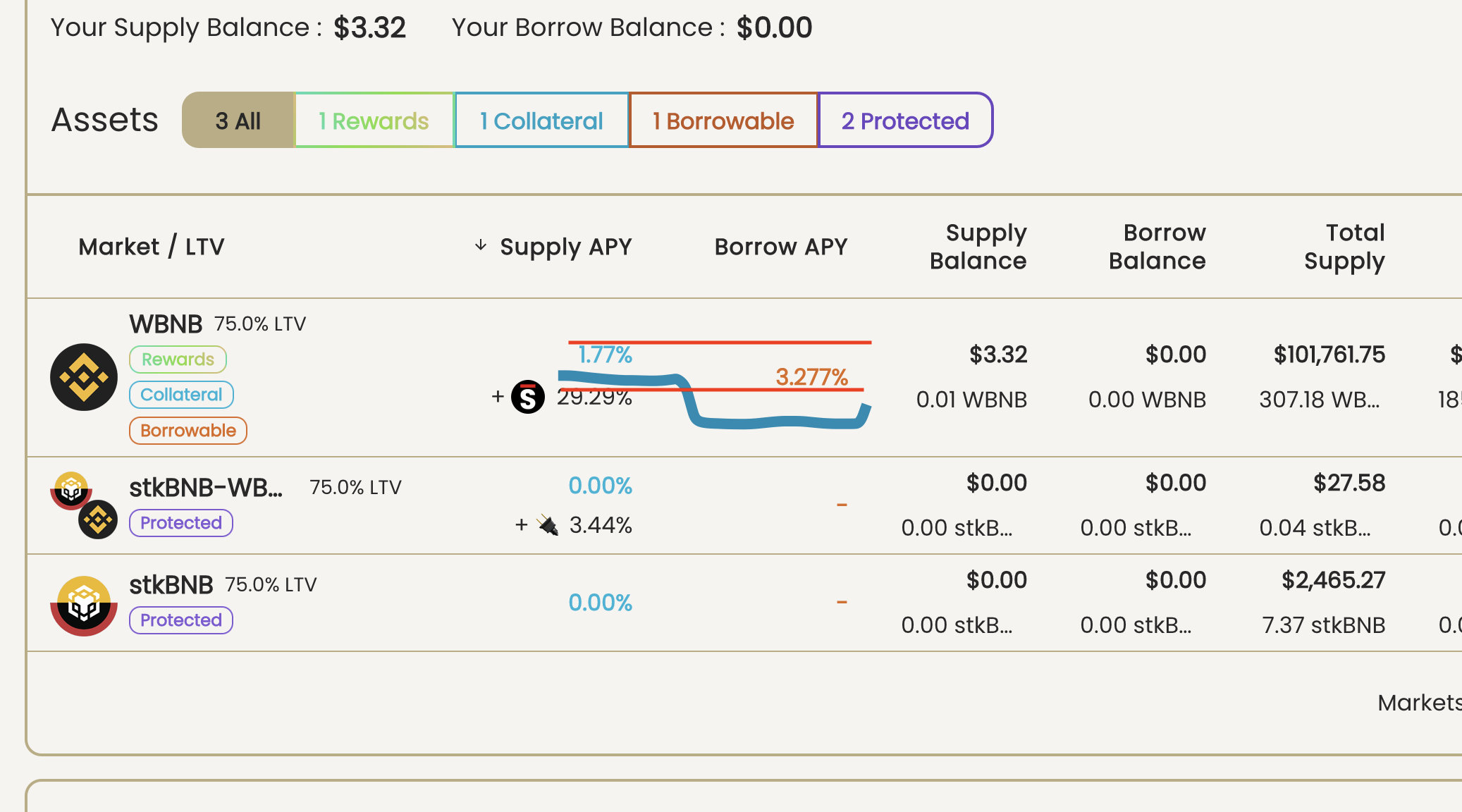Enable the Collateral assets filter
Image resolution: width=1462 pixels, height=812 pixels.
[x=541, y=120]
